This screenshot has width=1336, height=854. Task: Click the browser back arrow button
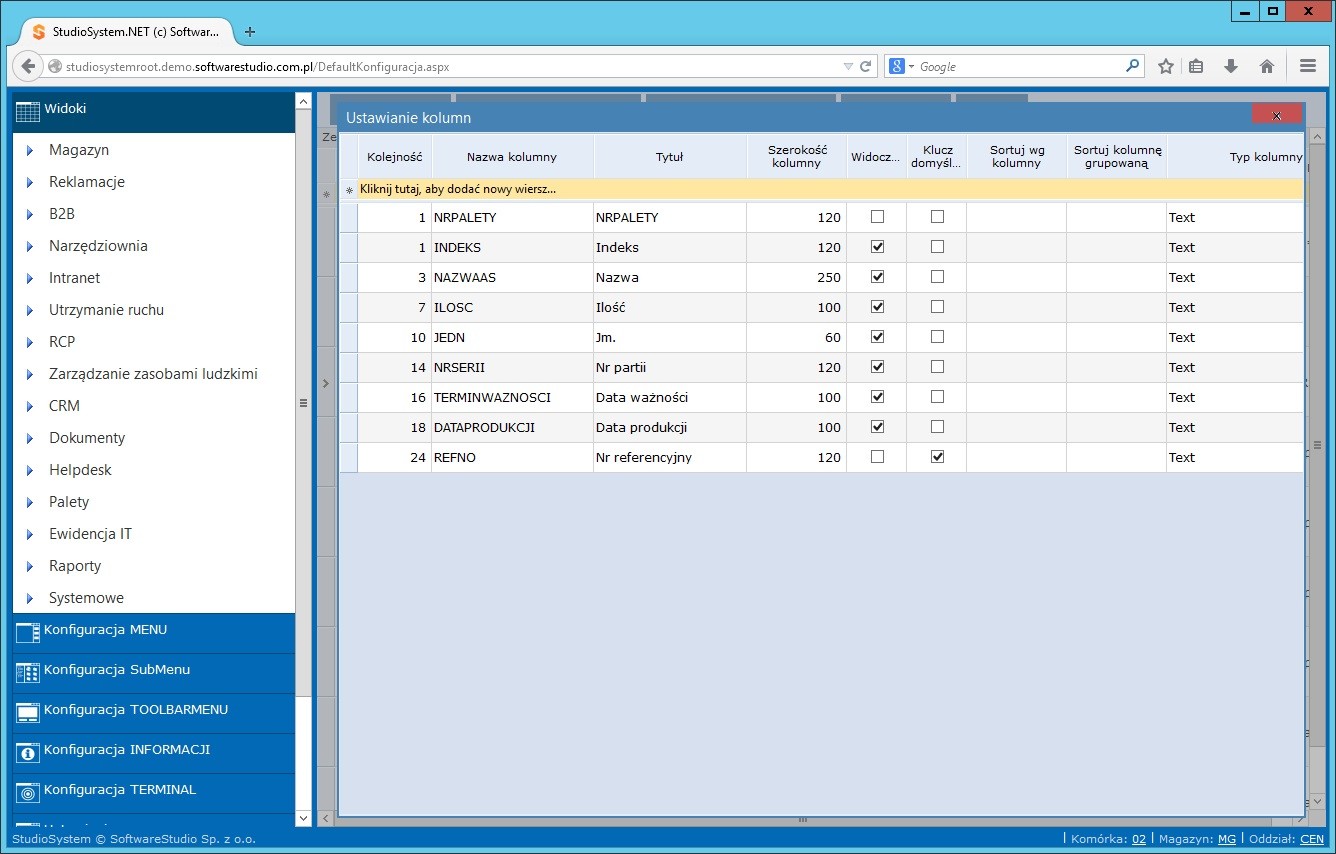(28, 66)
